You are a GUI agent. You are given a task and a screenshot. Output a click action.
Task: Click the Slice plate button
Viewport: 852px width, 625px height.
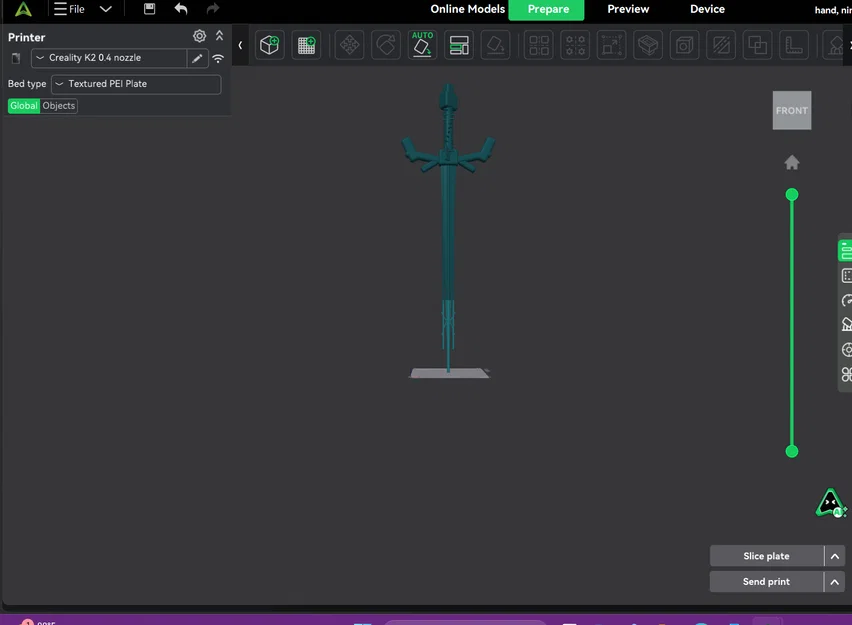766,556
